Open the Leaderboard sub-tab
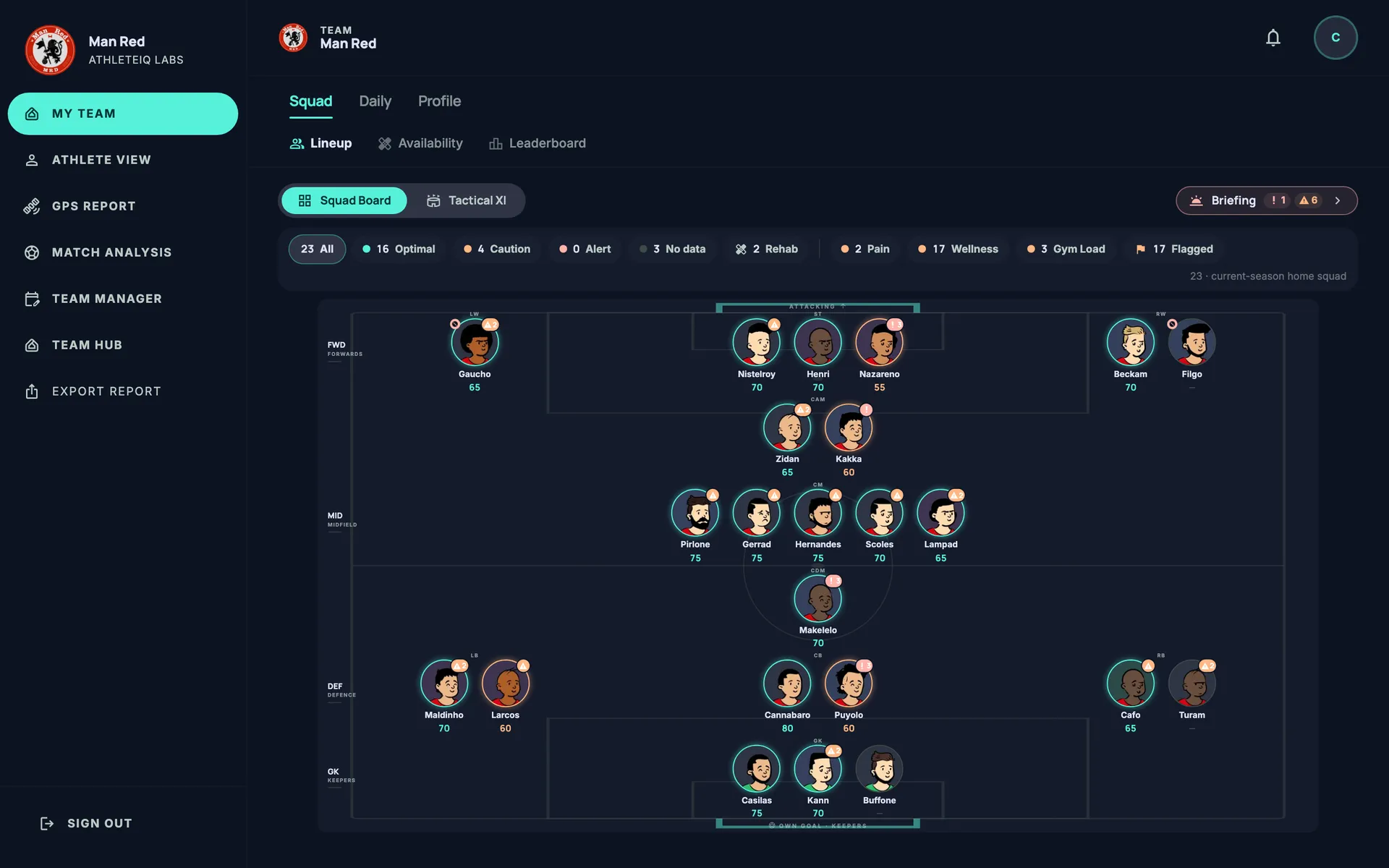This screenshot has height=868, width=1389. pyautogui.click(x=538, y=143)
